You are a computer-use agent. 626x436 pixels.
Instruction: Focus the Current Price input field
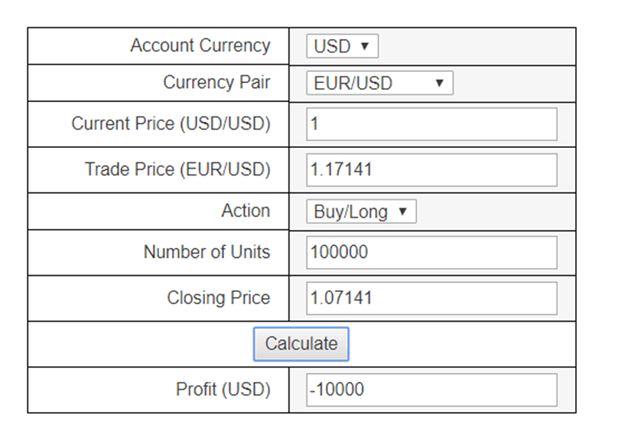[x=431, y=125]
